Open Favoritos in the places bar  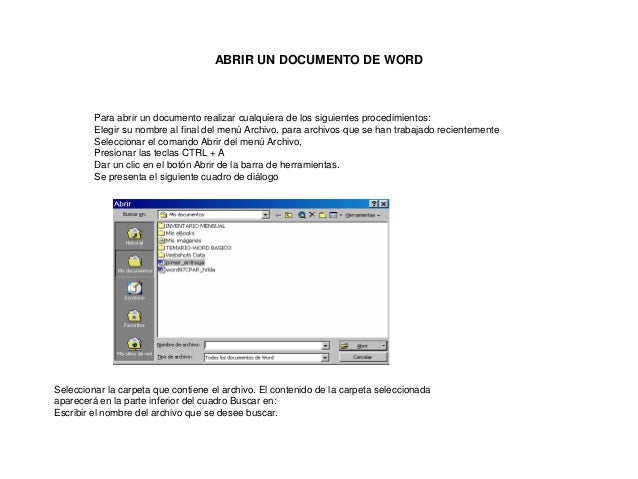(x=134, y=319)
